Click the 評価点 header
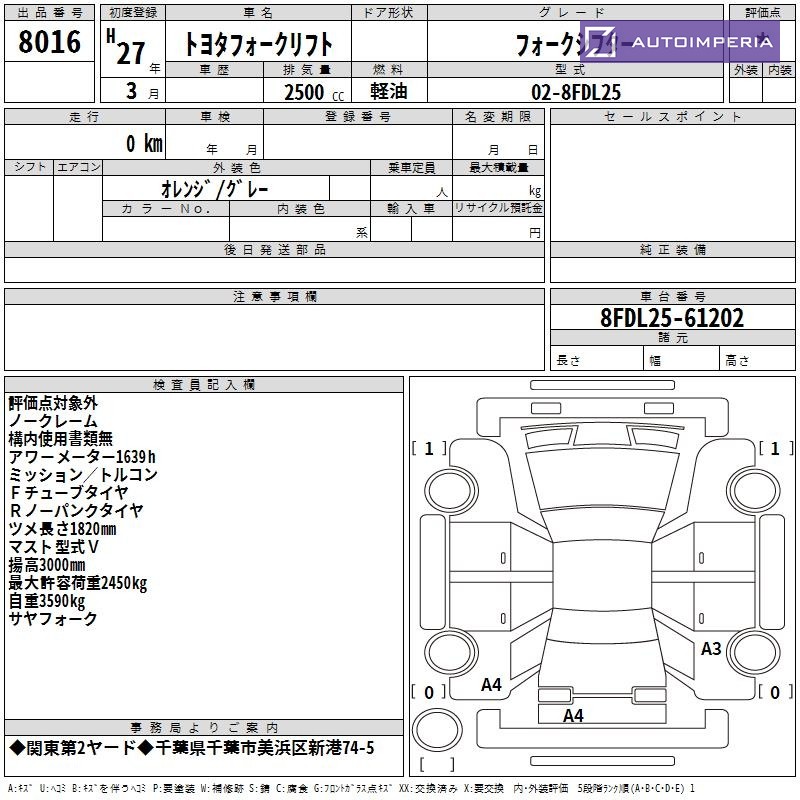This screenshot has width=800, height=800. pos(762,13)
